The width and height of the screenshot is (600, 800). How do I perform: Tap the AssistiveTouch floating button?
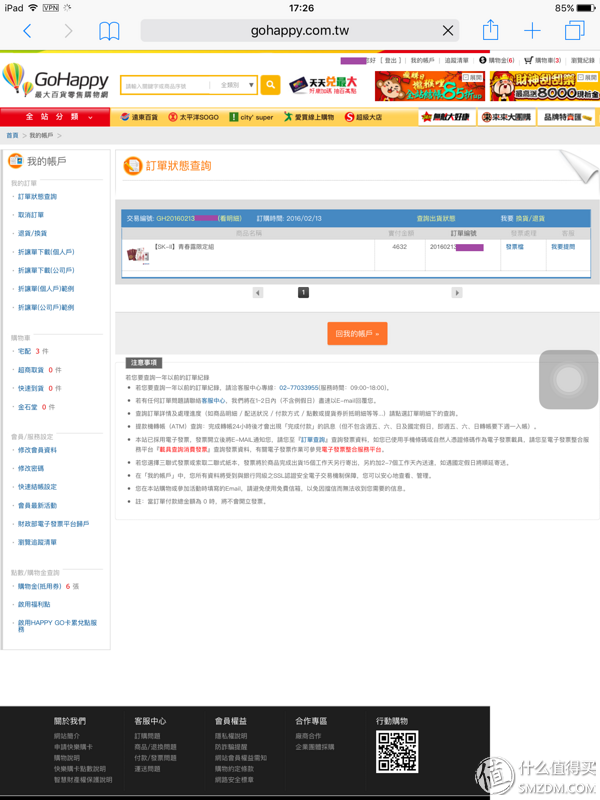[x=568, y=379]
